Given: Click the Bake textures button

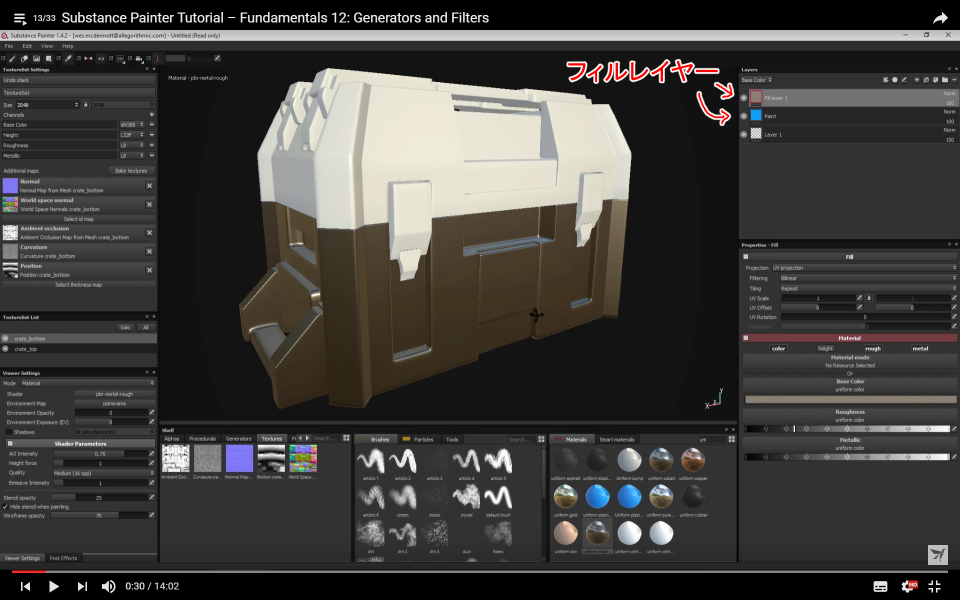Looking at the screenshot, I should [x=131, y=171].
